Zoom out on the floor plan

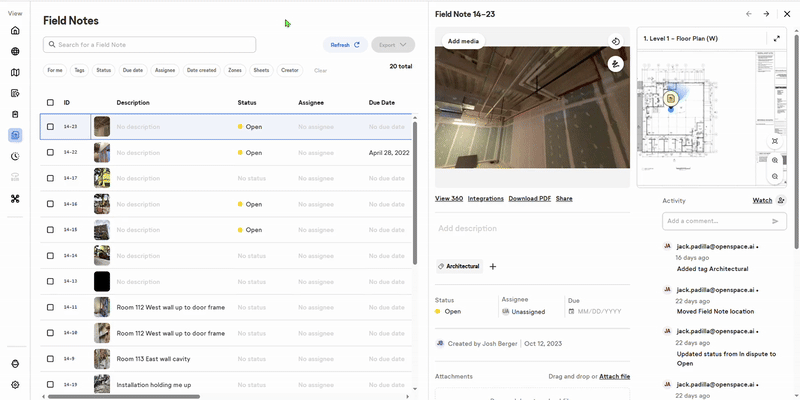click(775, 177)
